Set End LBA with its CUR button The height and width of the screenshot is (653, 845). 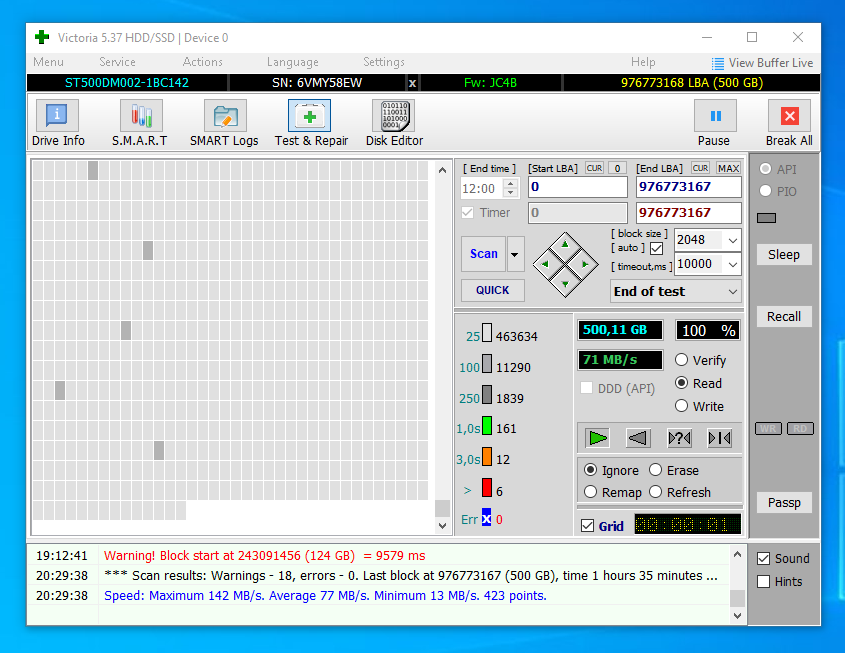click(x=700, y=168)
